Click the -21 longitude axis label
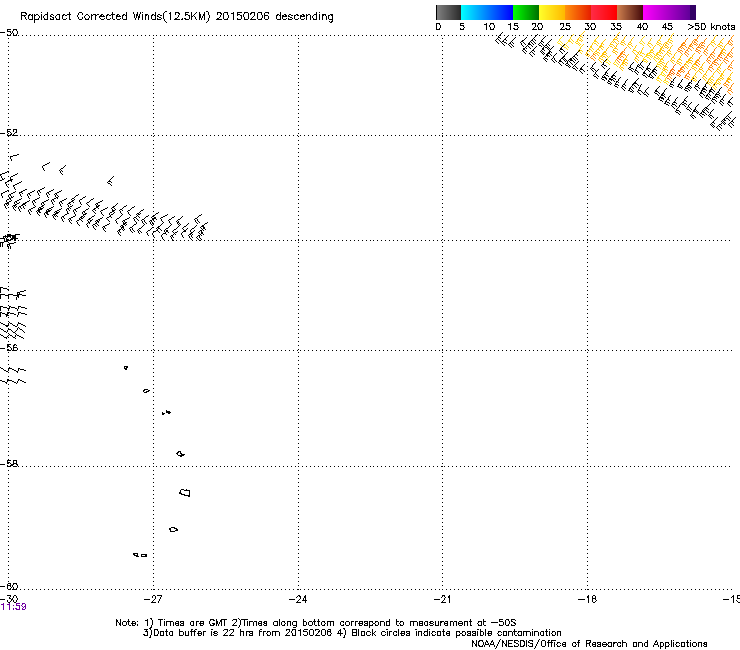Image resolution: width=740 pixels, height=650 pixels. tap(442, 599)
